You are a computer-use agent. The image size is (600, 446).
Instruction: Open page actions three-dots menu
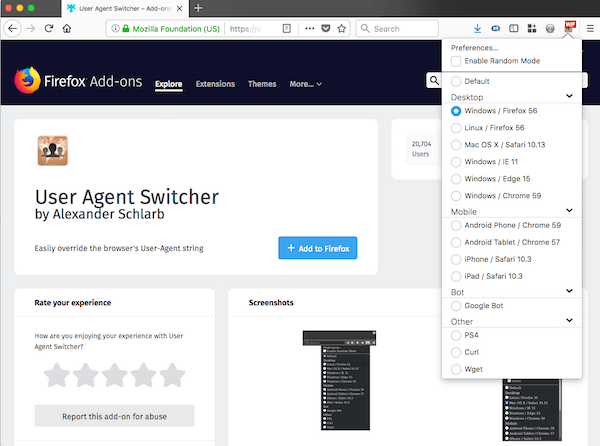tap(310, 28)
